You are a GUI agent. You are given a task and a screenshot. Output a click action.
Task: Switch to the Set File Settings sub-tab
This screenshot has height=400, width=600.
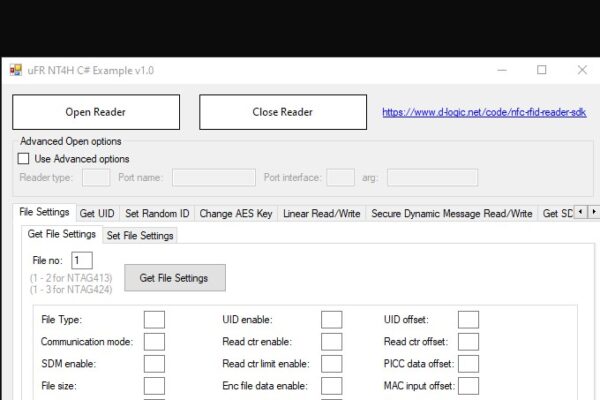point(140,235)
